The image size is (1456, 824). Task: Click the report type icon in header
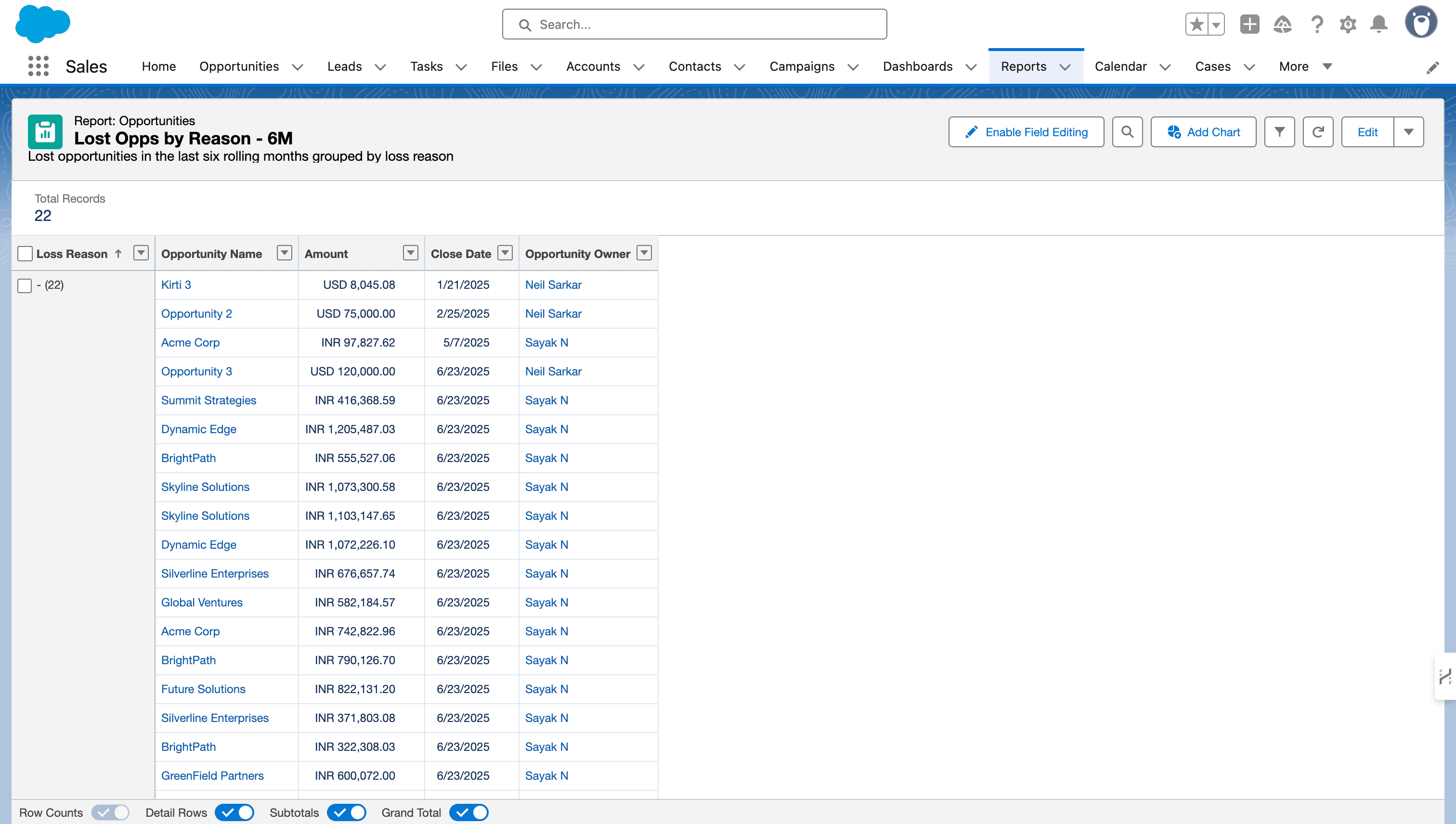(45, 132)
